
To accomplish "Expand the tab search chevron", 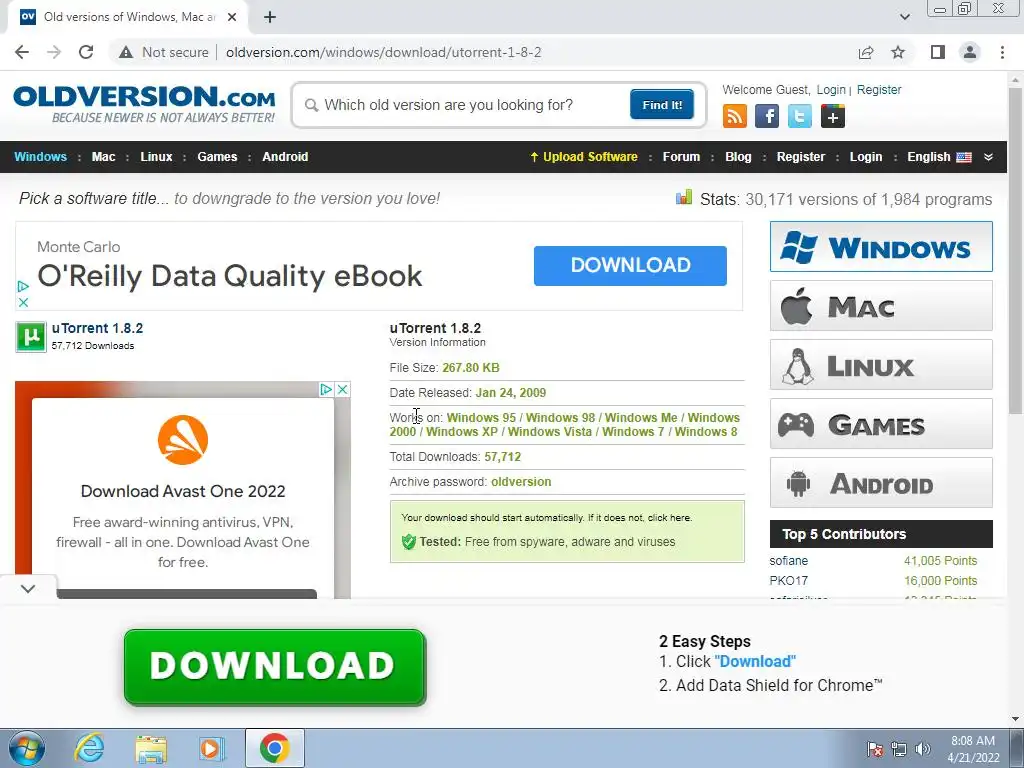I will click(905, 17).
